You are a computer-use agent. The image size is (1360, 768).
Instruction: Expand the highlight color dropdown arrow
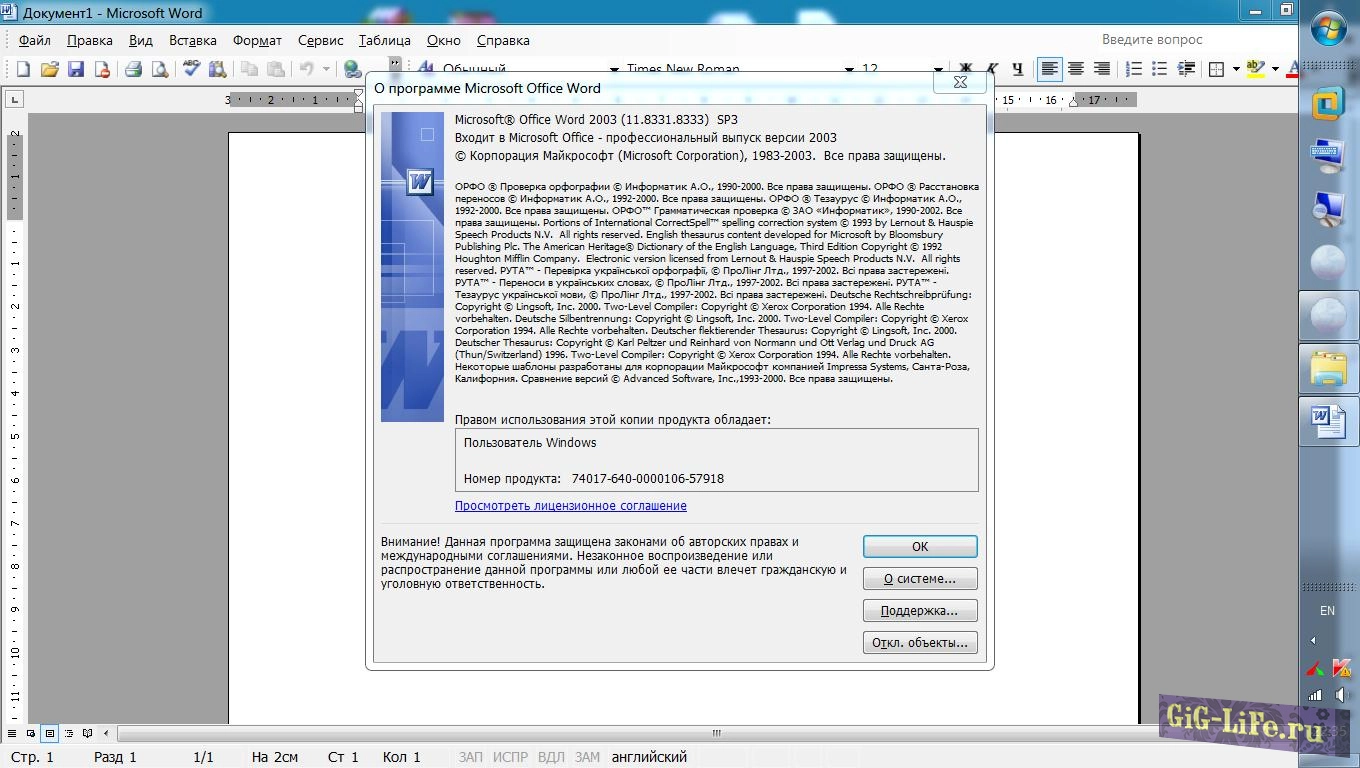pos(1275,69)
